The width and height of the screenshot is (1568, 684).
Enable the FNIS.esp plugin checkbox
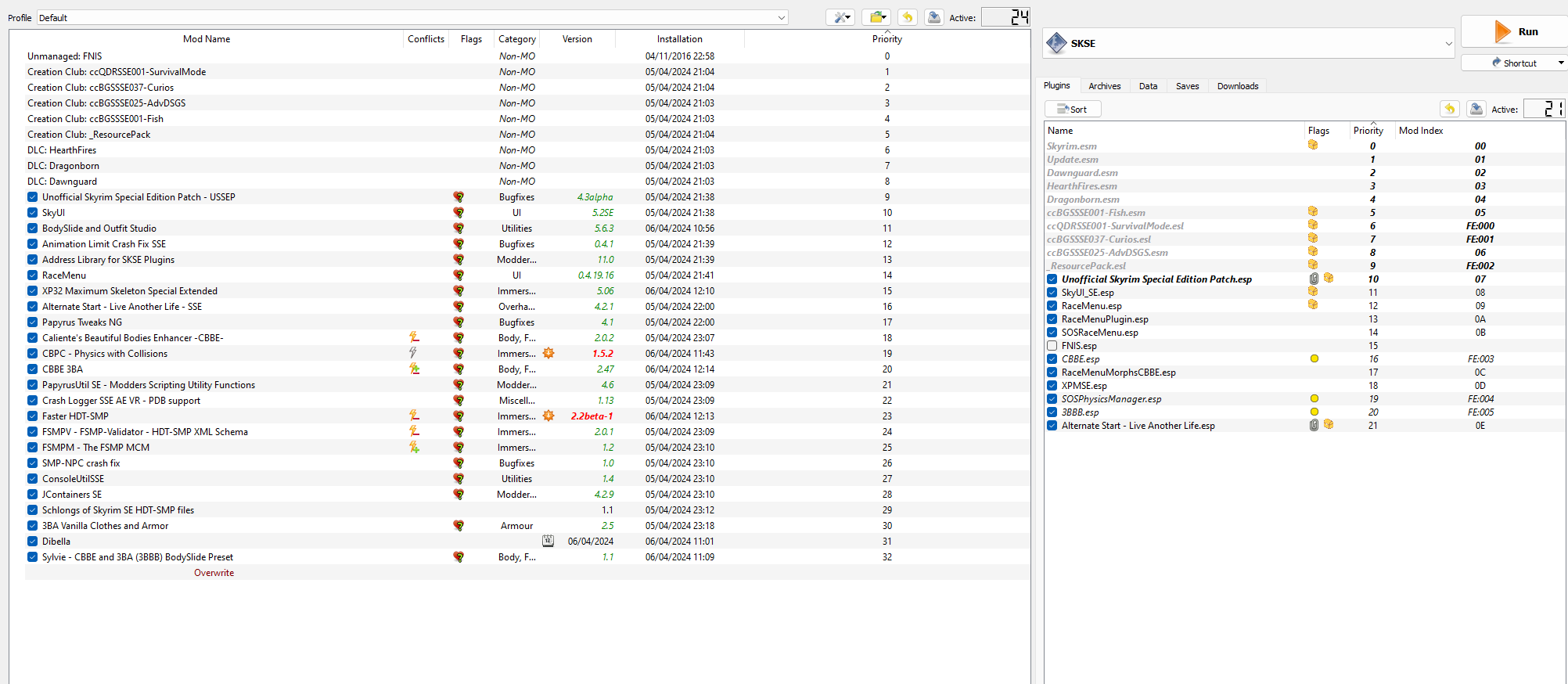tap(1052, 345)
